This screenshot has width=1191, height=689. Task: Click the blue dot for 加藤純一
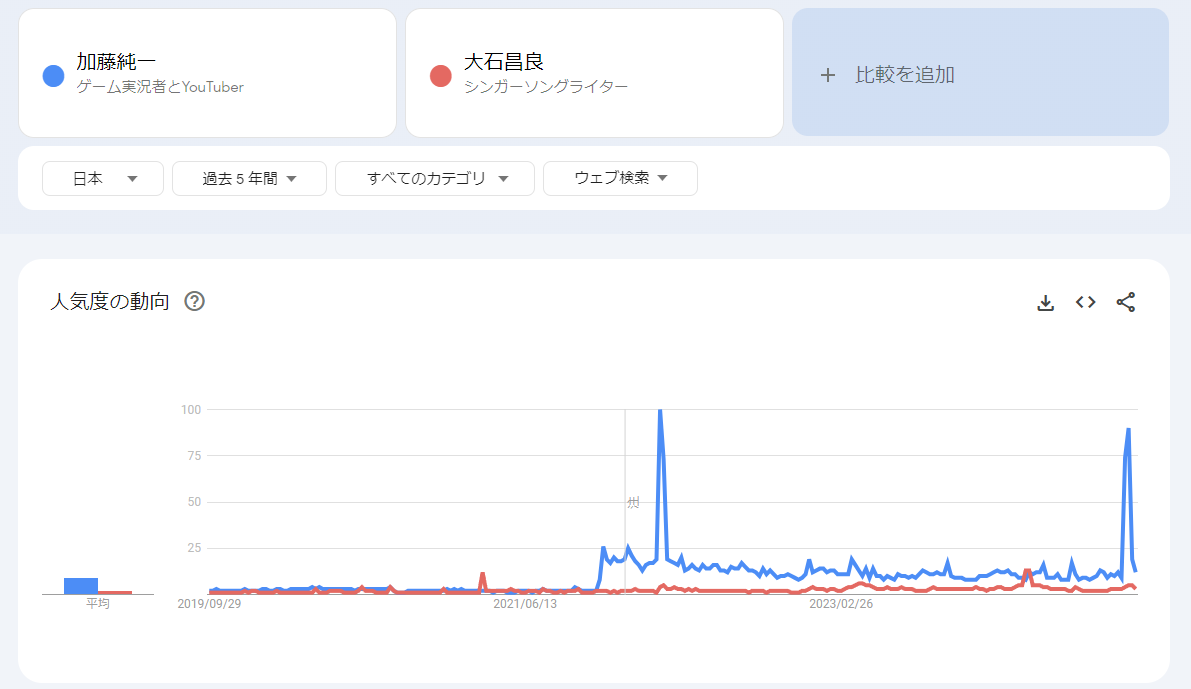tap(54, 76)
